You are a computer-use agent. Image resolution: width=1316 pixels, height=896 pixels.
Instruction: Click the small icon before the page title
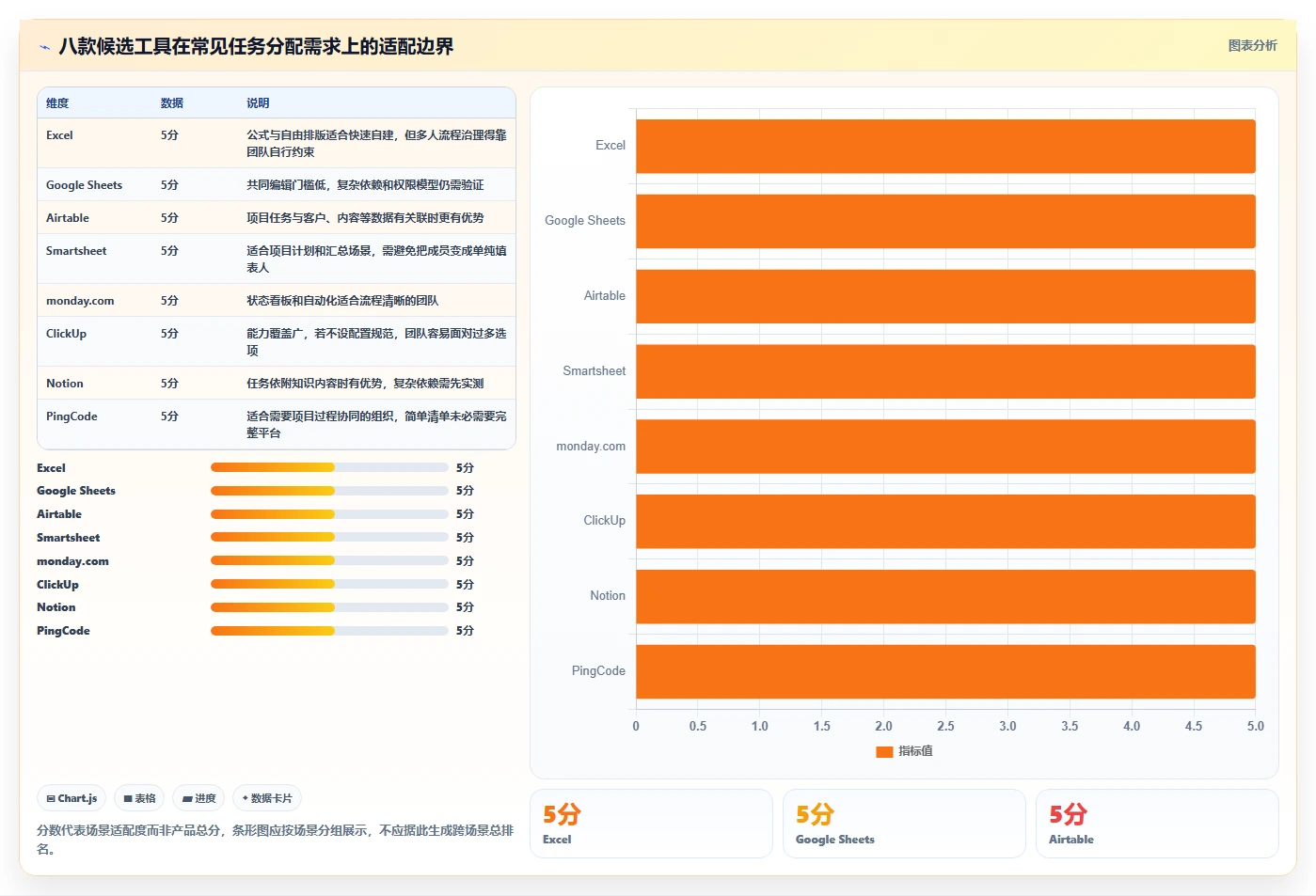coord(44,47)
